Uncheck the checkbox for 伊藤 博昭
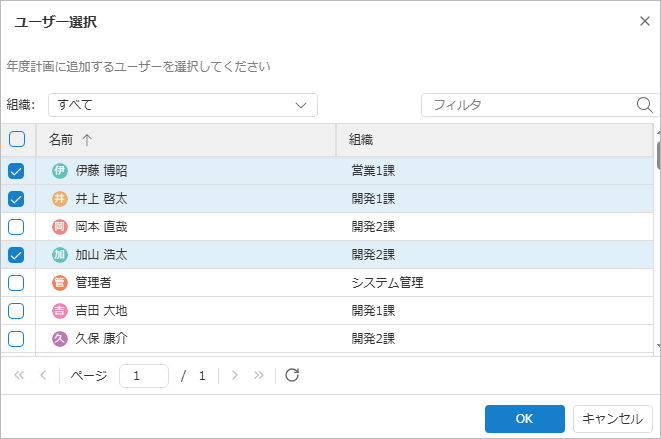This screenshot has width=661, height=439. click(16, 171)
